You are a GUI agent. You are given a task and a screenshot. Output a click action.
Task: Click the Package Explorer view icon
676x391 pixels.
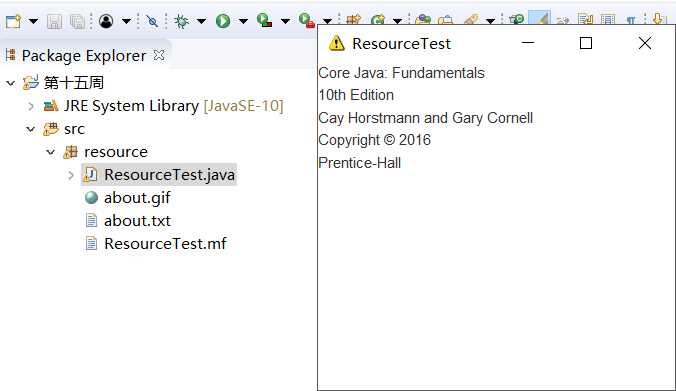point(11,55)
